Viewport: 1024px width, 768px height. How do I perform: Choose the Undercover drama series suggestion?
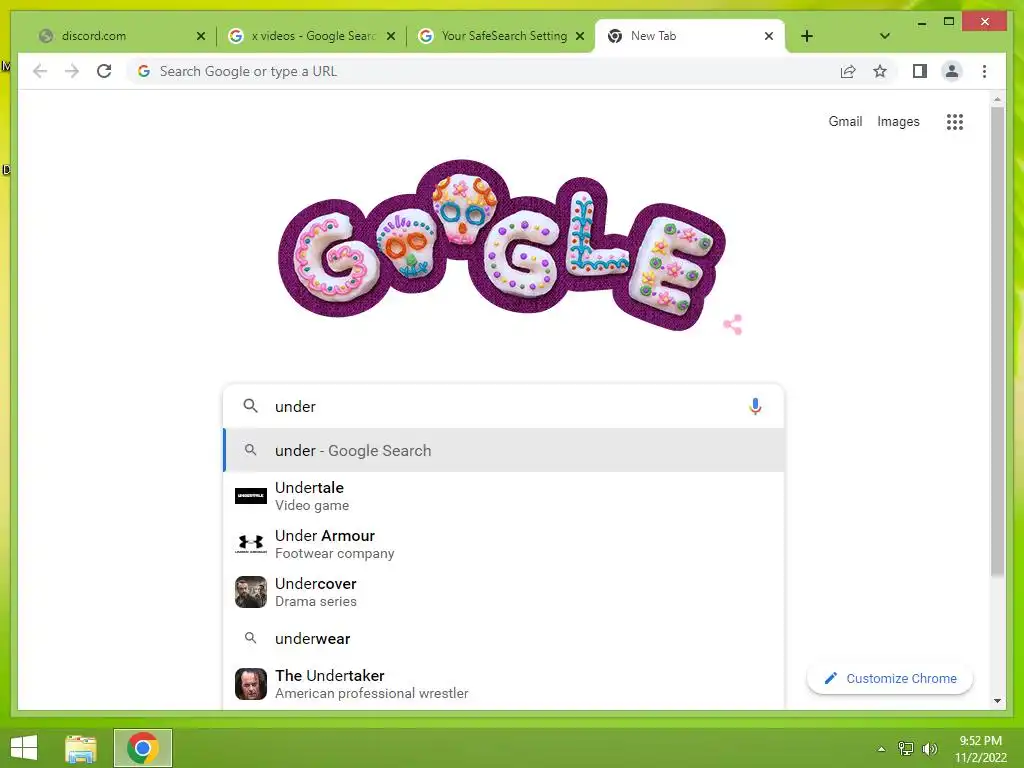[504, 592]
